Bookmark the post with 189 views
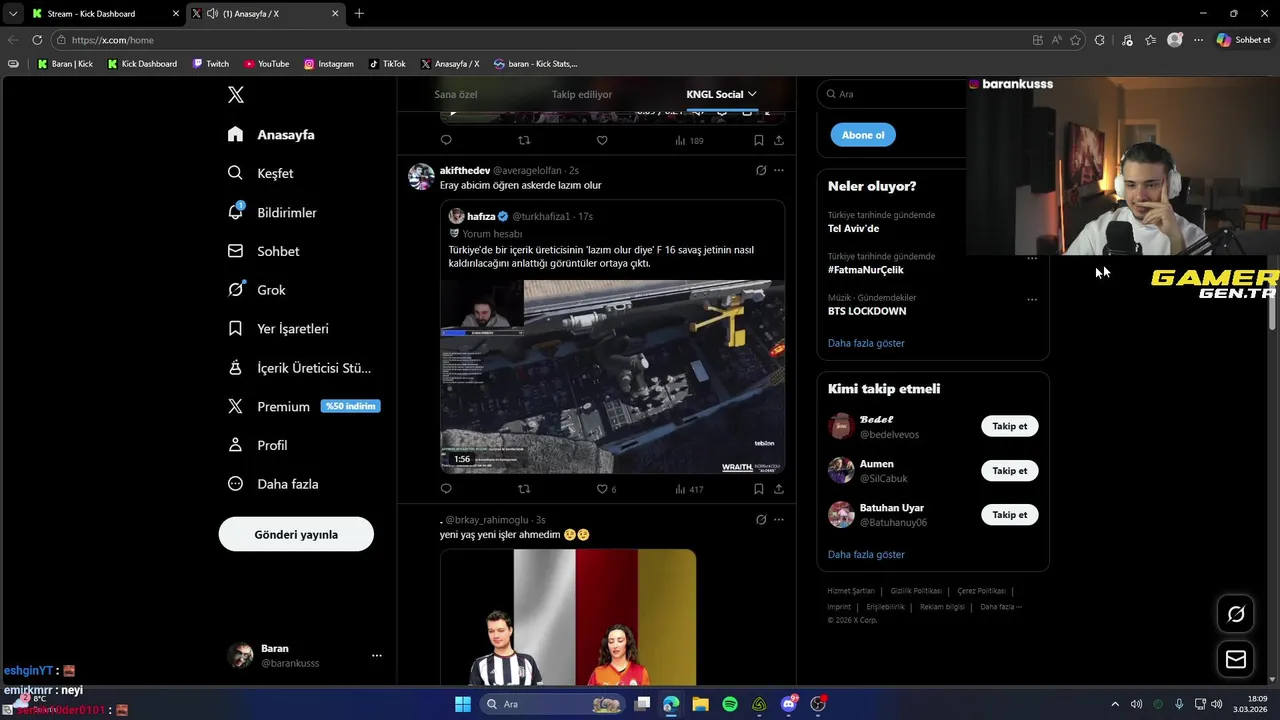 click(x=759, y=140)
